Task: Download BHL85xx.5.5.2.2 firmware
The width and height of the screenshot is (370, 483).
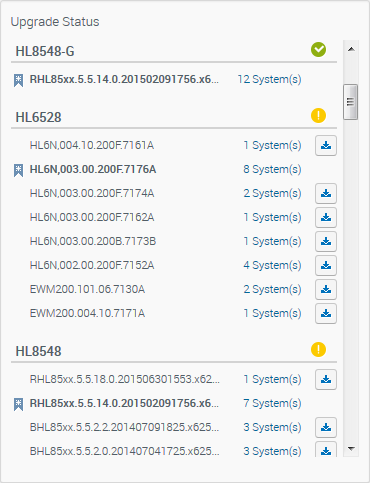Action: pos(326,427)
